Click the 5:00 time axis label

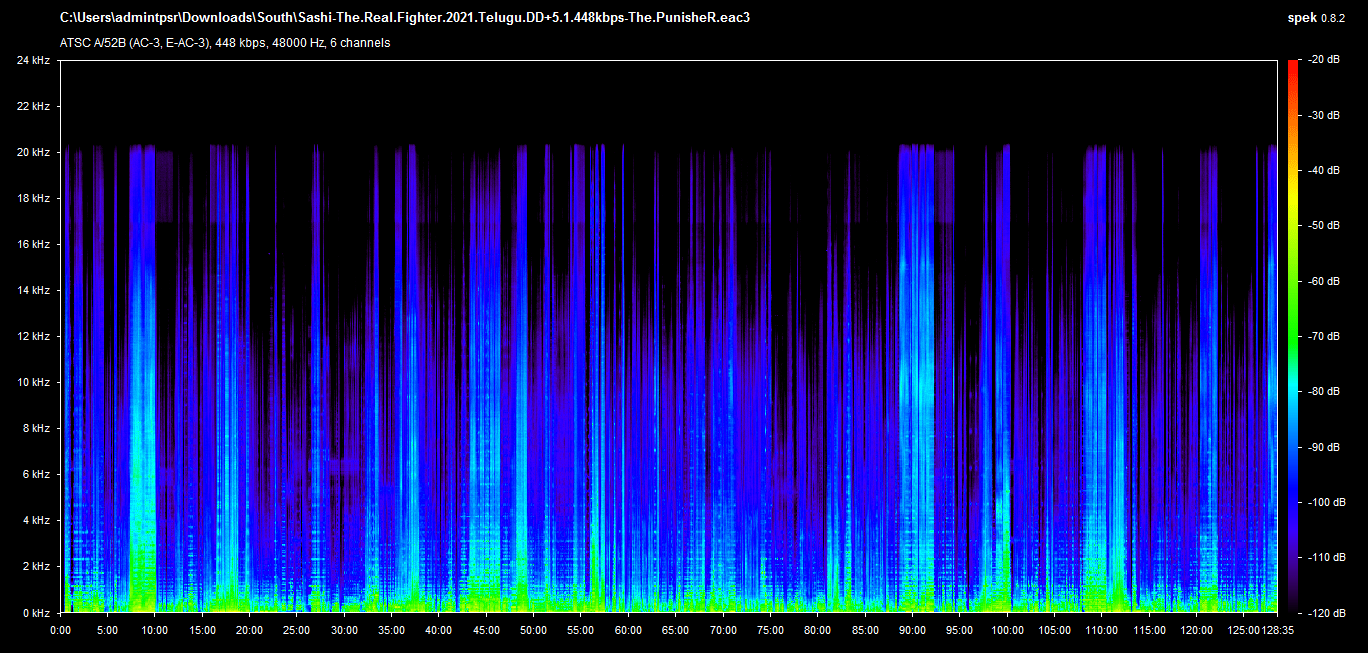(107, 630)
